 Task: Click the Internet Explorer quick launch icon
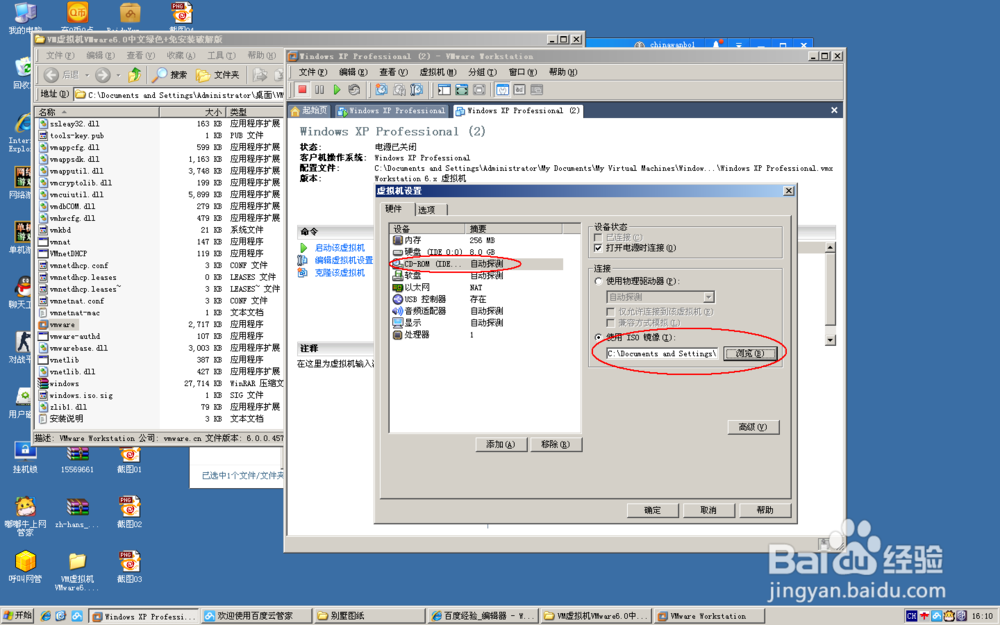[x=46, y=616]
